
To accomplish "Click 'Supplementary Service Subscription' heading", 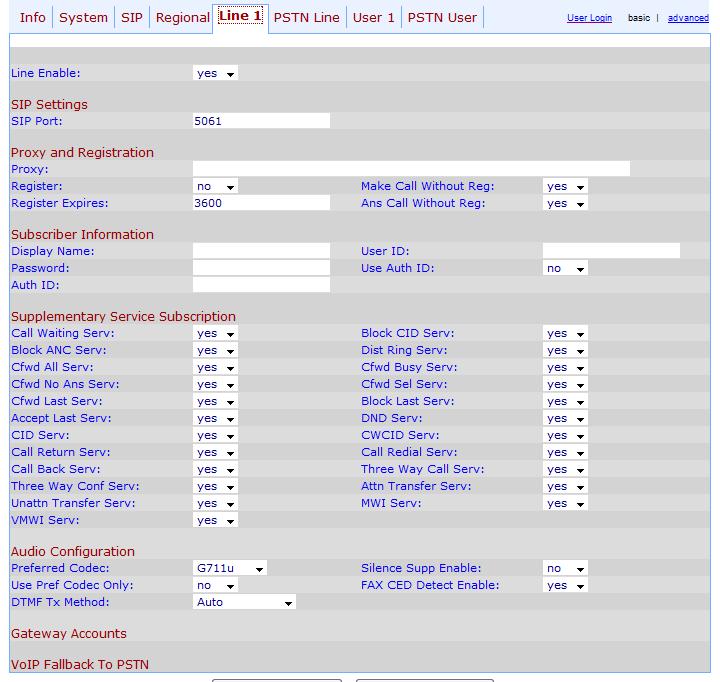I will click(123, 316).
